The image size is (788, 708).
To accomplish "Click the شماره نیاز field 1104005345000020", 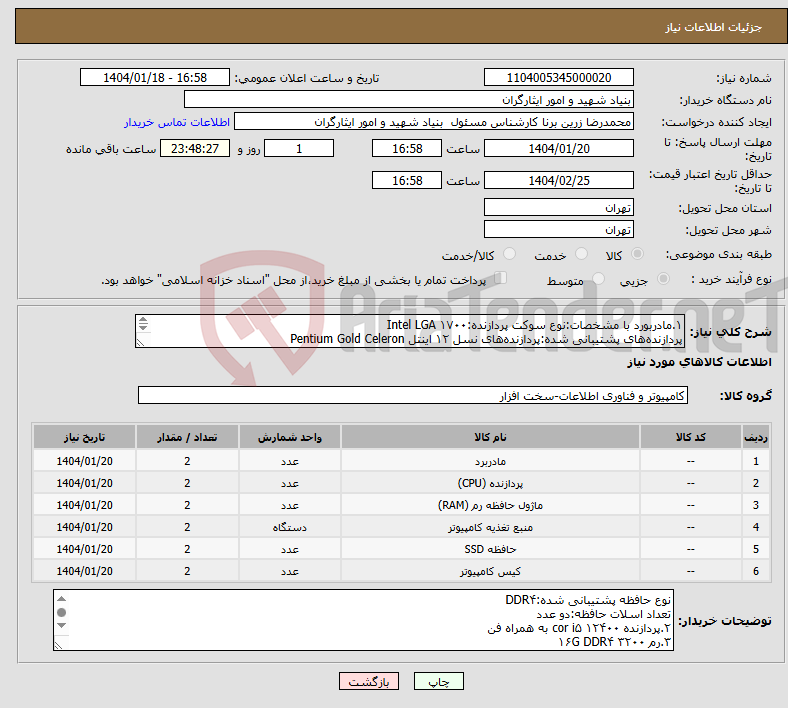I will 558,77.
